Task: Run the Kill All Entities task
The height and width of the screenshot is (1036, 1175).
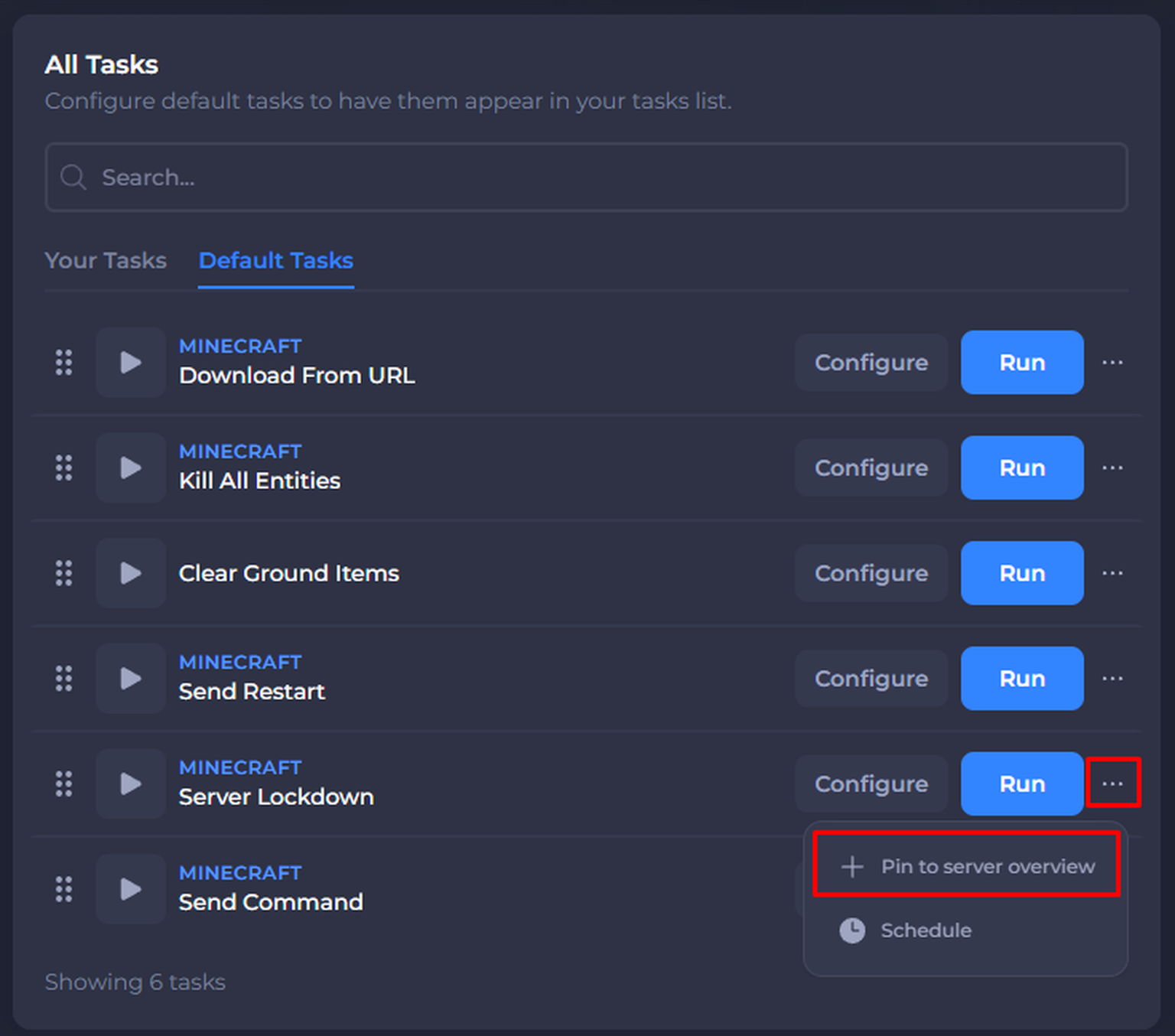Action: 1022,468
